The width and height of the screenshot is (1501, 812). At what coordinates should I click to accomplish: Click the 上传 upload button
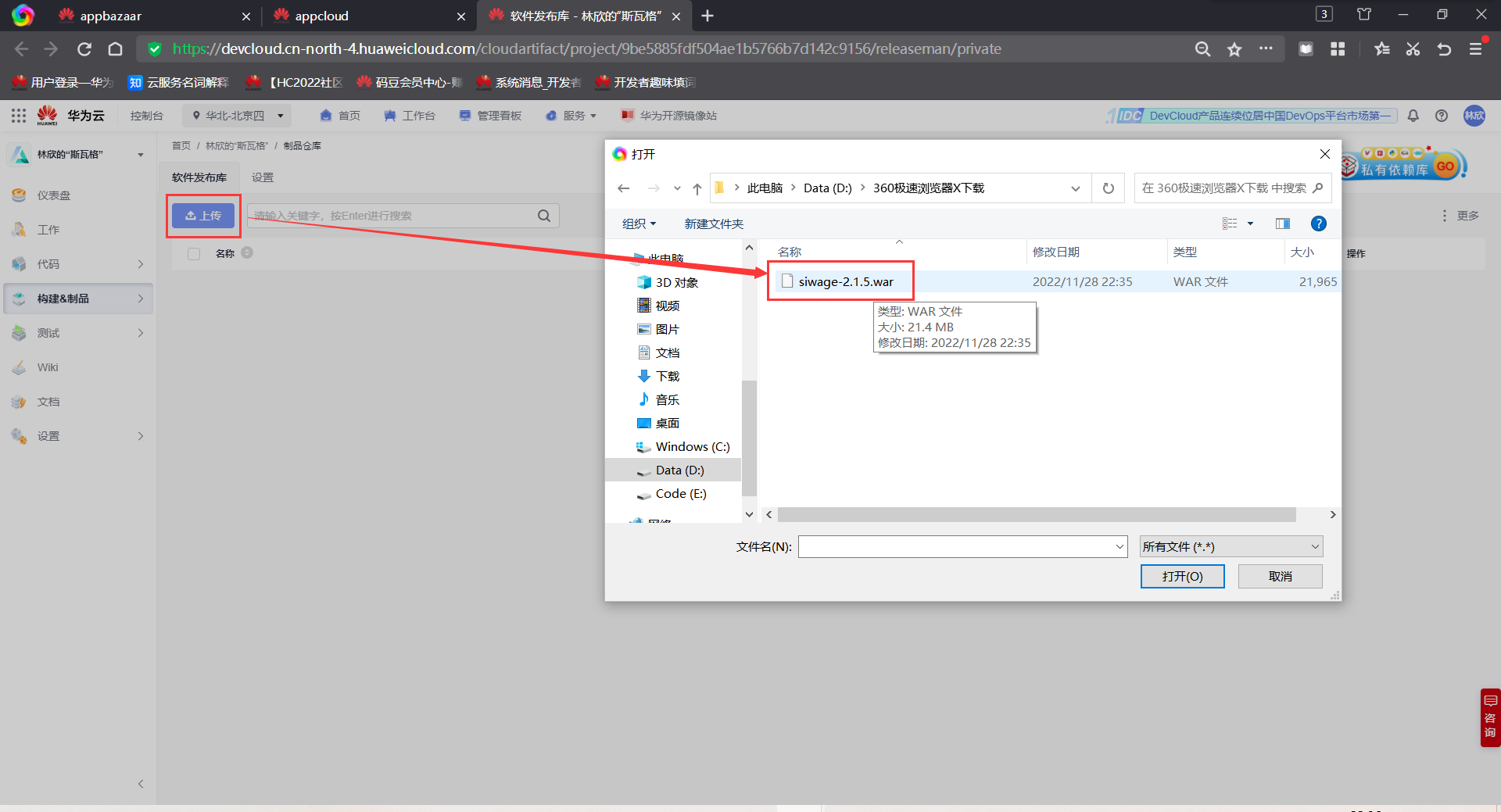click(203, 216)
